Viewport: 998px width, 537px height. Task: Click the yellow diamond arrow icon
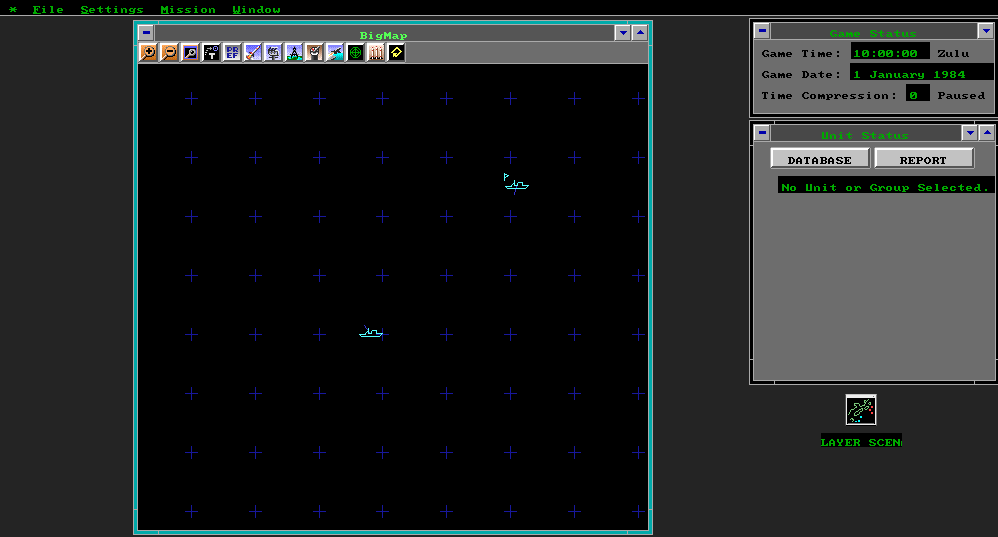tap(397, 53)
